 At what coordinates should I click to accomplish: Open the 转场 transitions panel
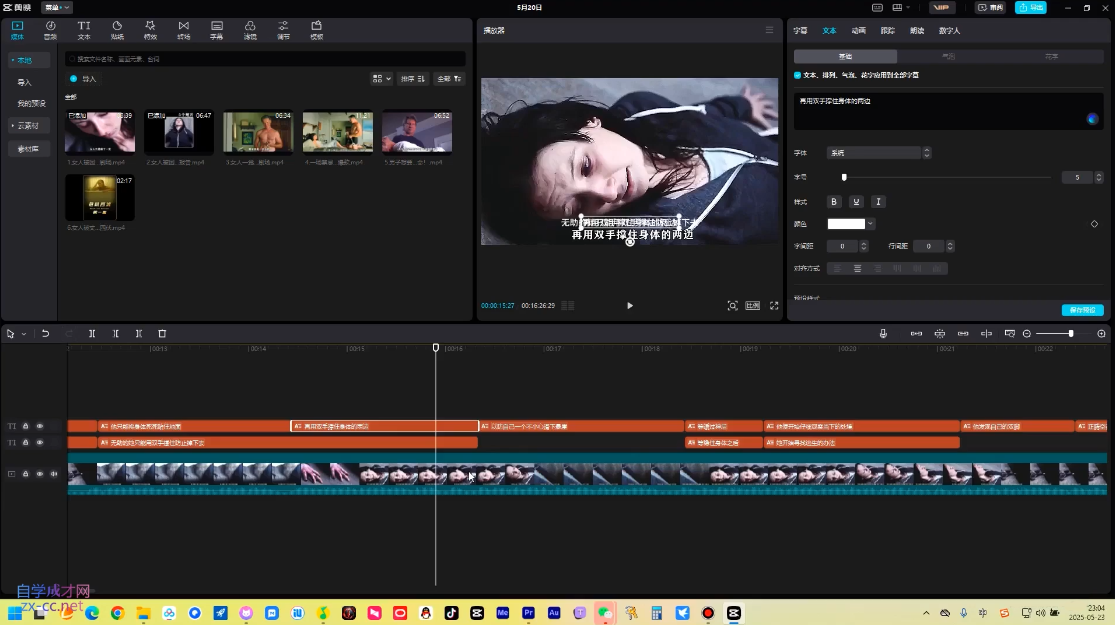[183, 29]
